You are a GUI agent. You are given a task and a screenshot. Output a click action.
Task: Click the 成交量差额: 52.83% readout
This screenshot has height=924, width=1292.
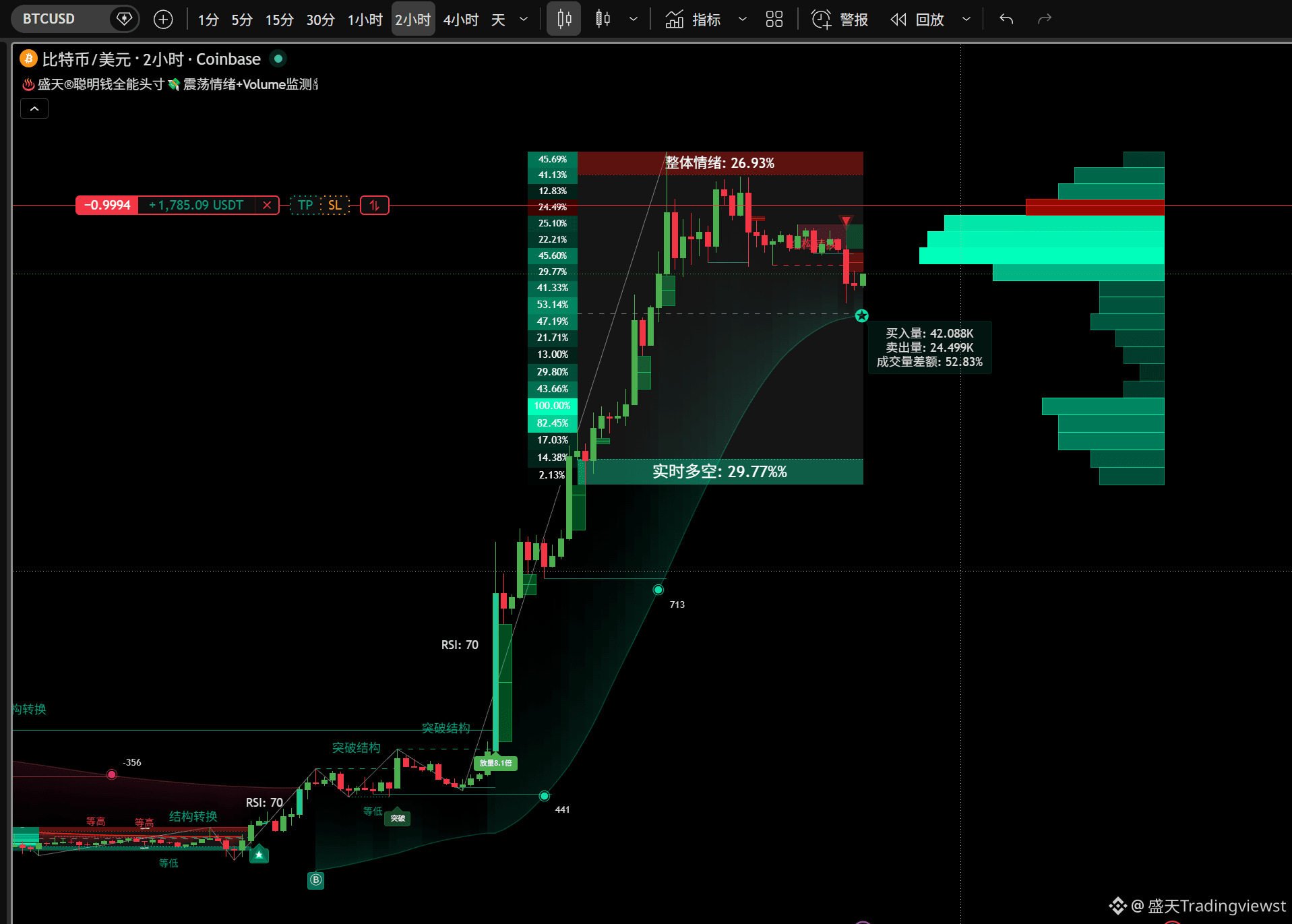[x=929, y=362]
